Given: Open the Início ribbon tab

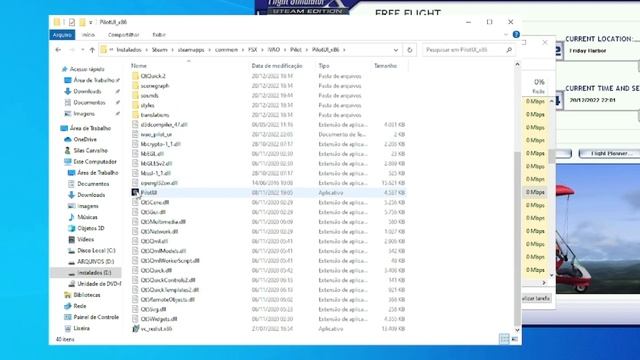Looking at the screenshot, I should (x=88, y=35).
